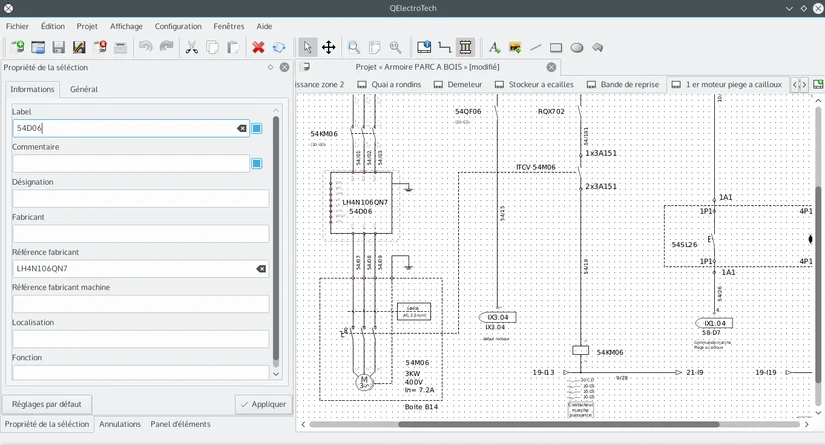The width and height of the screenshot is (825, 445).
Task: Click the Appliquer button
Action: (264, 404)
